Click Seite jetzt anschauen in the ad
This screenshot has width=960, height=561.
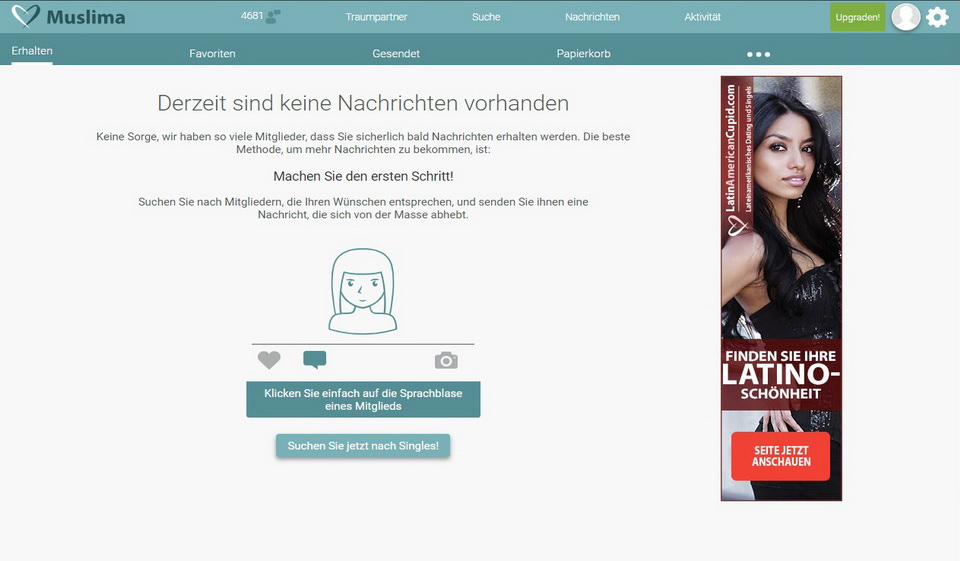[x=780, y=457]
